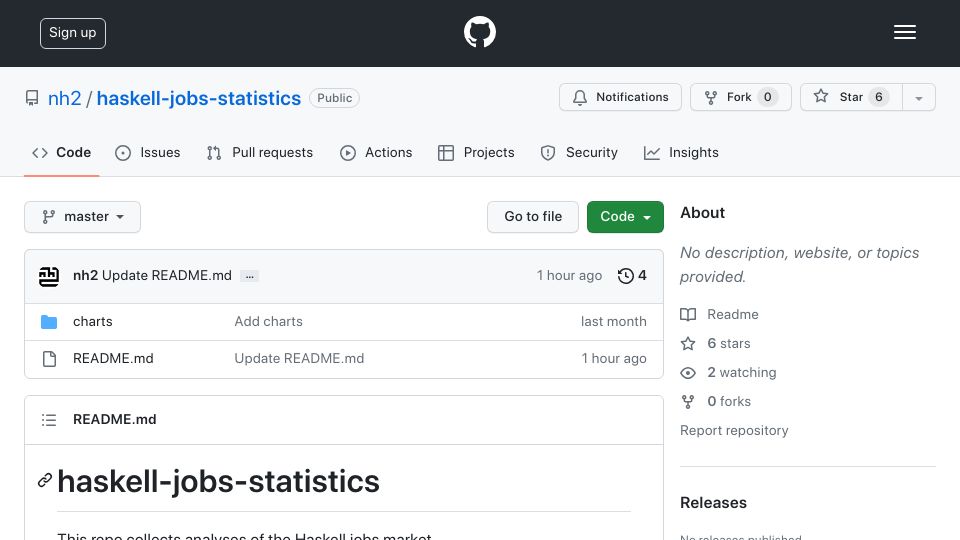Click the README.md title in readme header

114,419
